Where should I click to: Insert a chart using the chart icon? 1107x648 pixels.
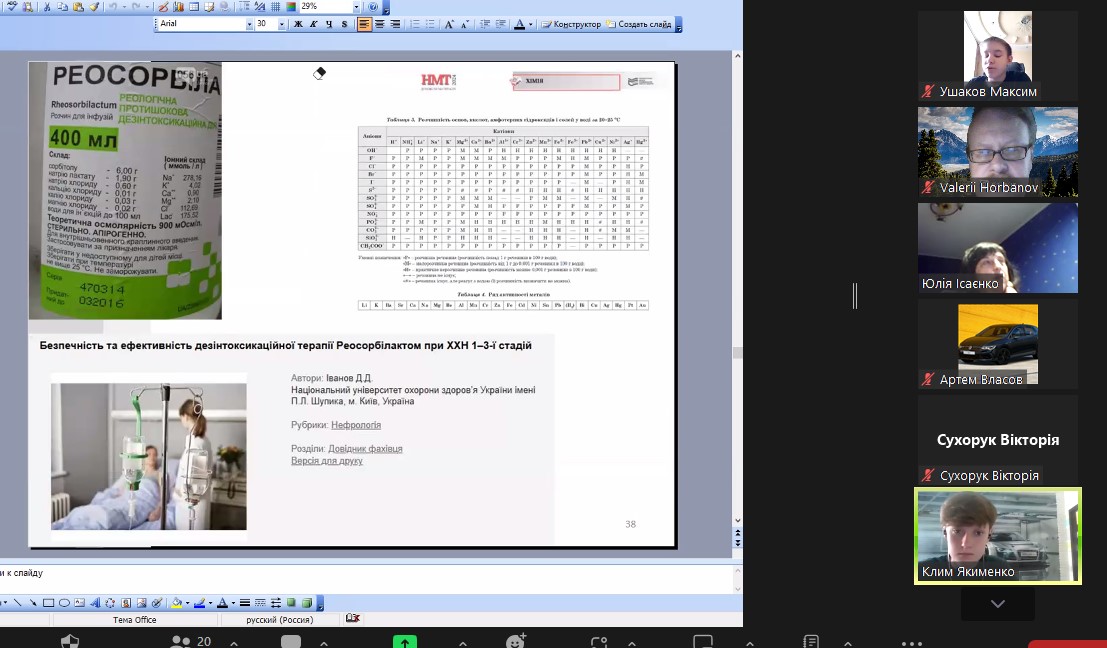click(x=178, y=7)
